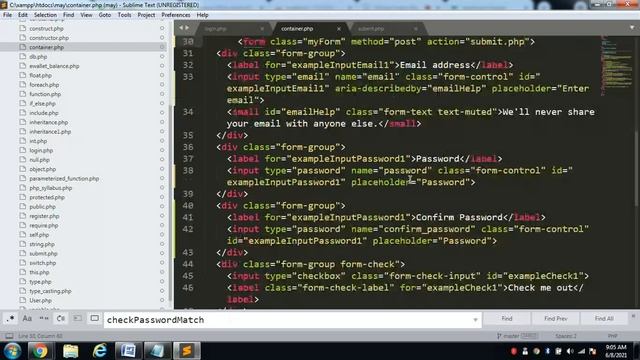Toggle whole word search option
This screenshot has height=360, width=640.
(44, 319)
